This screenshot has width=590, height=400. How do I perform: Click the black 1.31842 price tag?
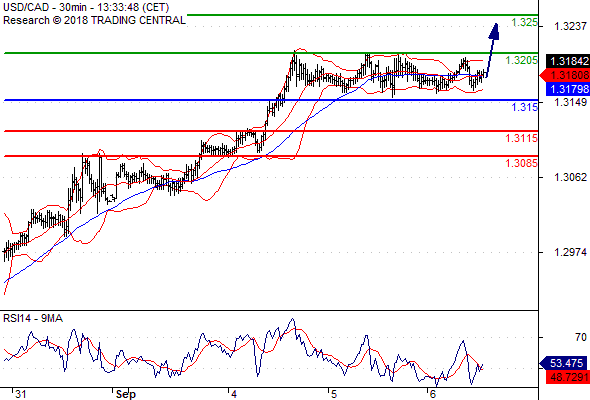point(567,61)
